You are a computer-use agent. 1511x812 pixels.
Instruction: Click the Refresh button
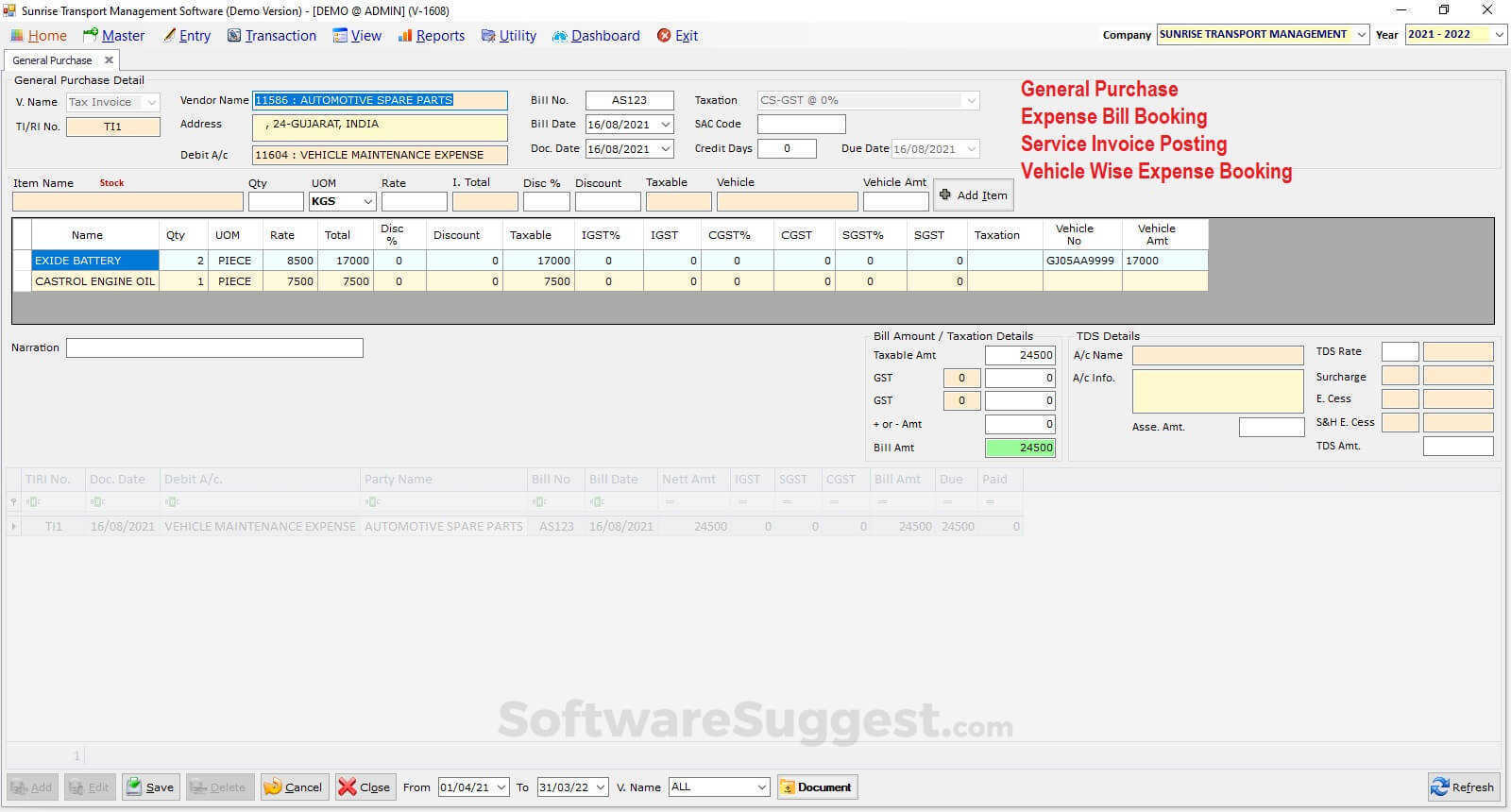click(x=1463, y=787)
